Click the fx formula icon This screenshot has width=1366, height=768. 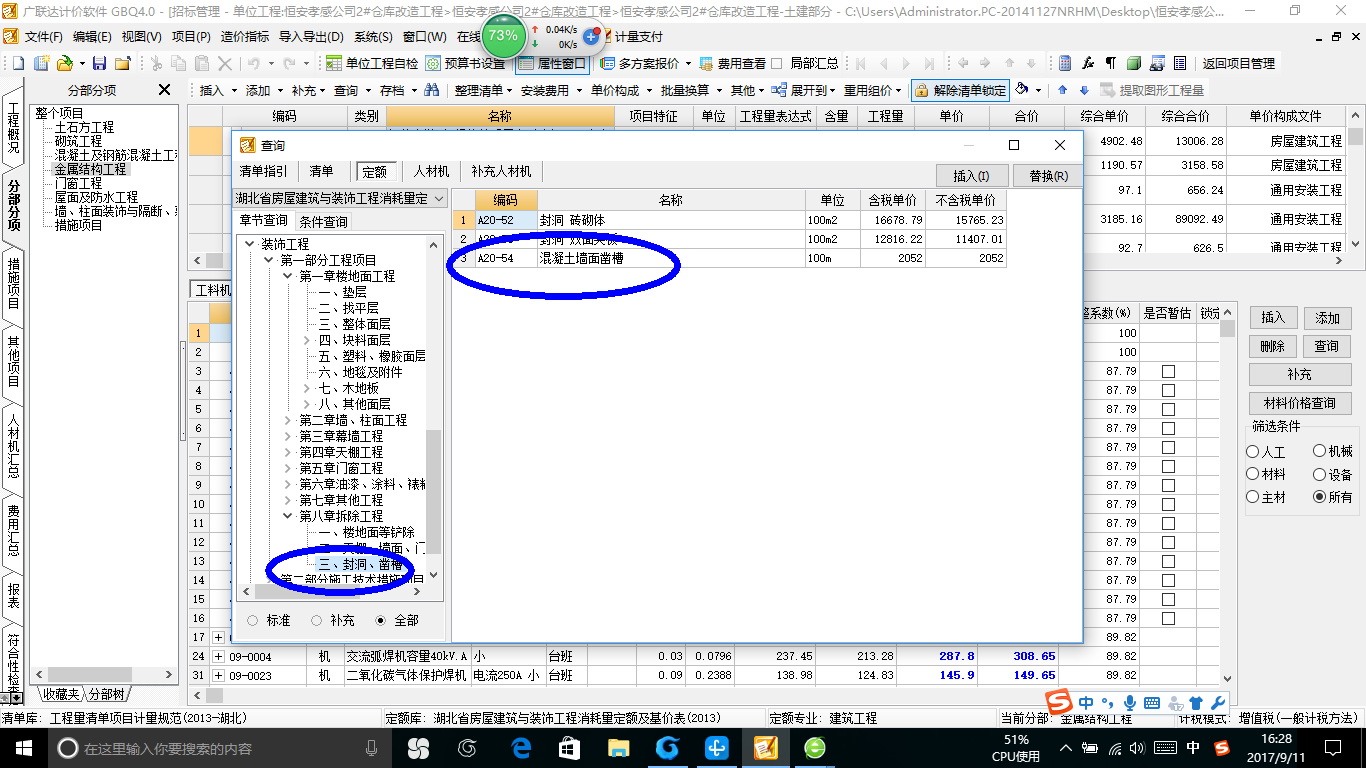1089,63
